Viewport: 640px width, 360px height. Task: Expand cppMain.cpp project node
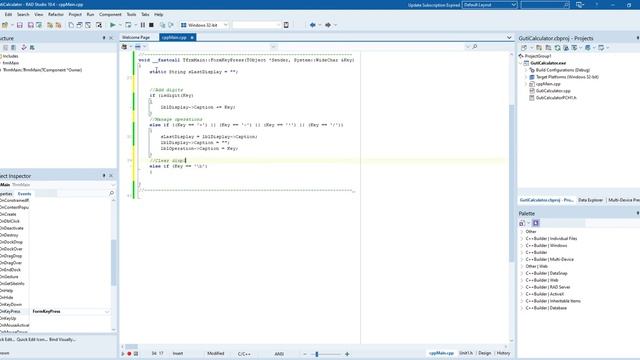click(526, 84)
